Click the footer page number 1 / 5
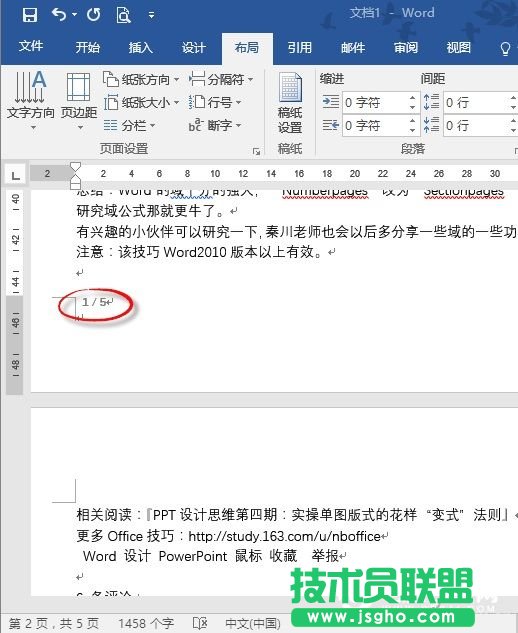 tap(95, 302)
